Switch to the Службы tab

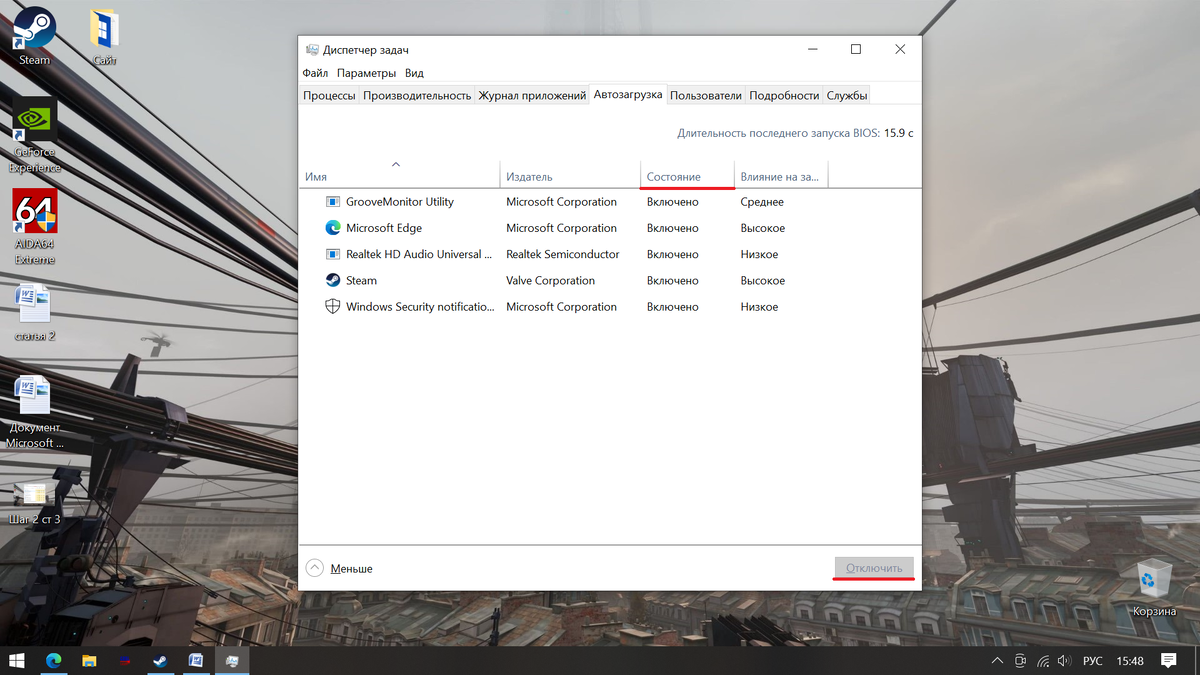coord(846,96)
